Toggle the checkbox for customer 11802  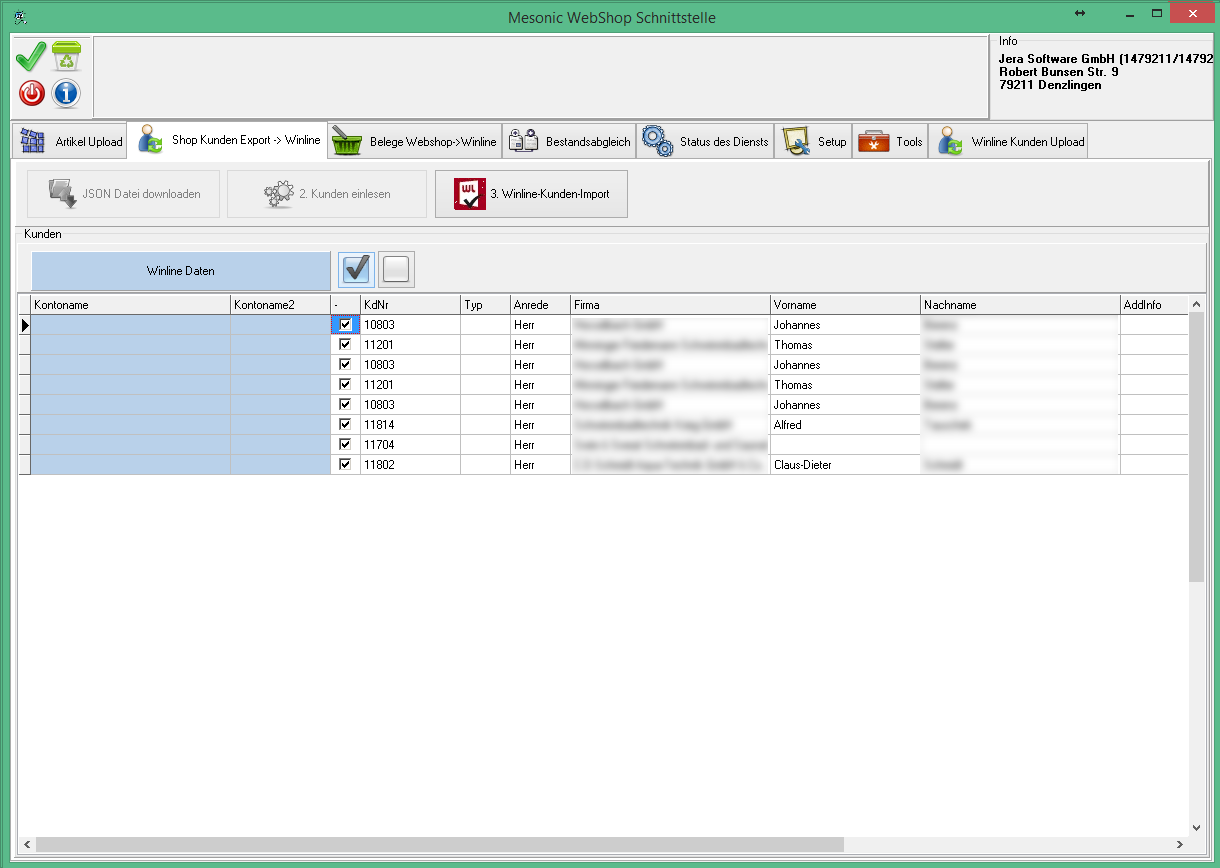[345, 464]
